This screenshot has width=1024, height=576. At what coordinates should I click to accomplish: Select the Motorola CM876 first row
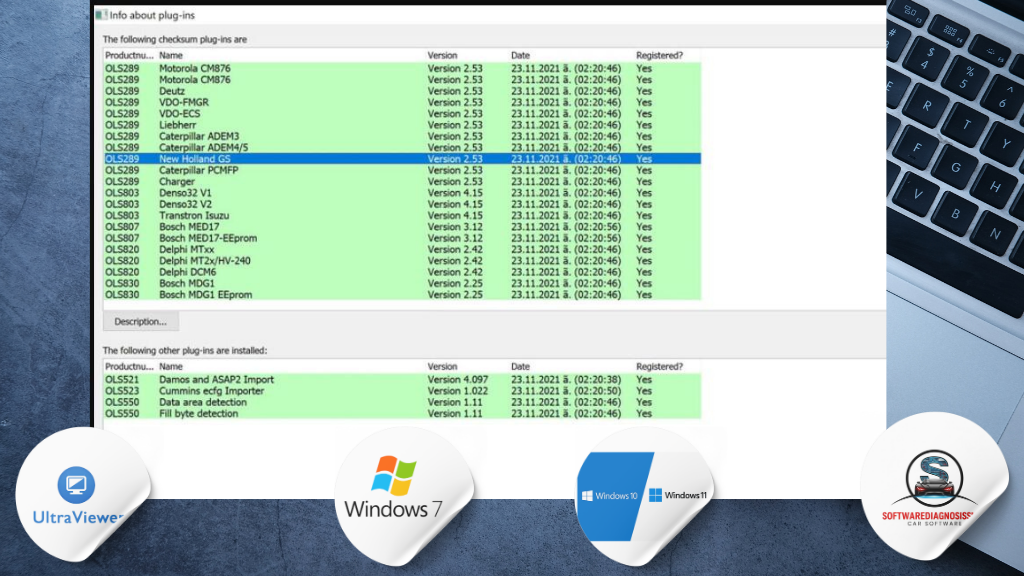[194, 68]
